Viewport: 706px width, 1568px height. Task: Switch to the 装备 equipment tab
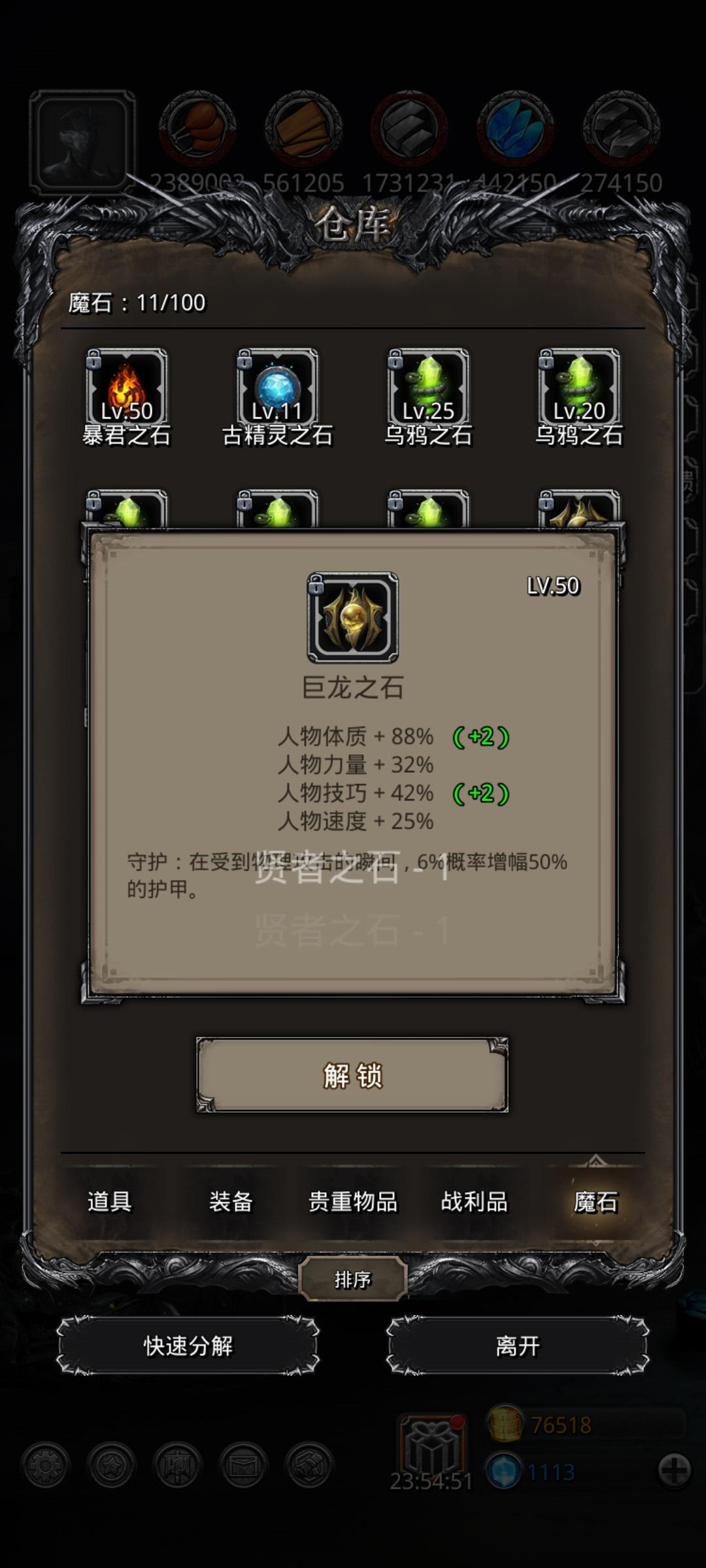pos(231,1201)
